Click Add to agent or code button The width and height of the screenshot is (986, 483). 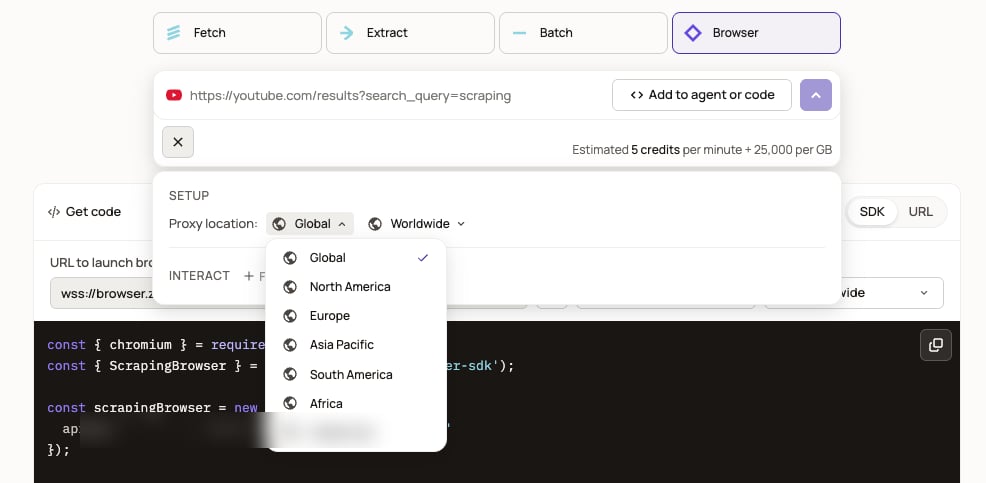701,95
